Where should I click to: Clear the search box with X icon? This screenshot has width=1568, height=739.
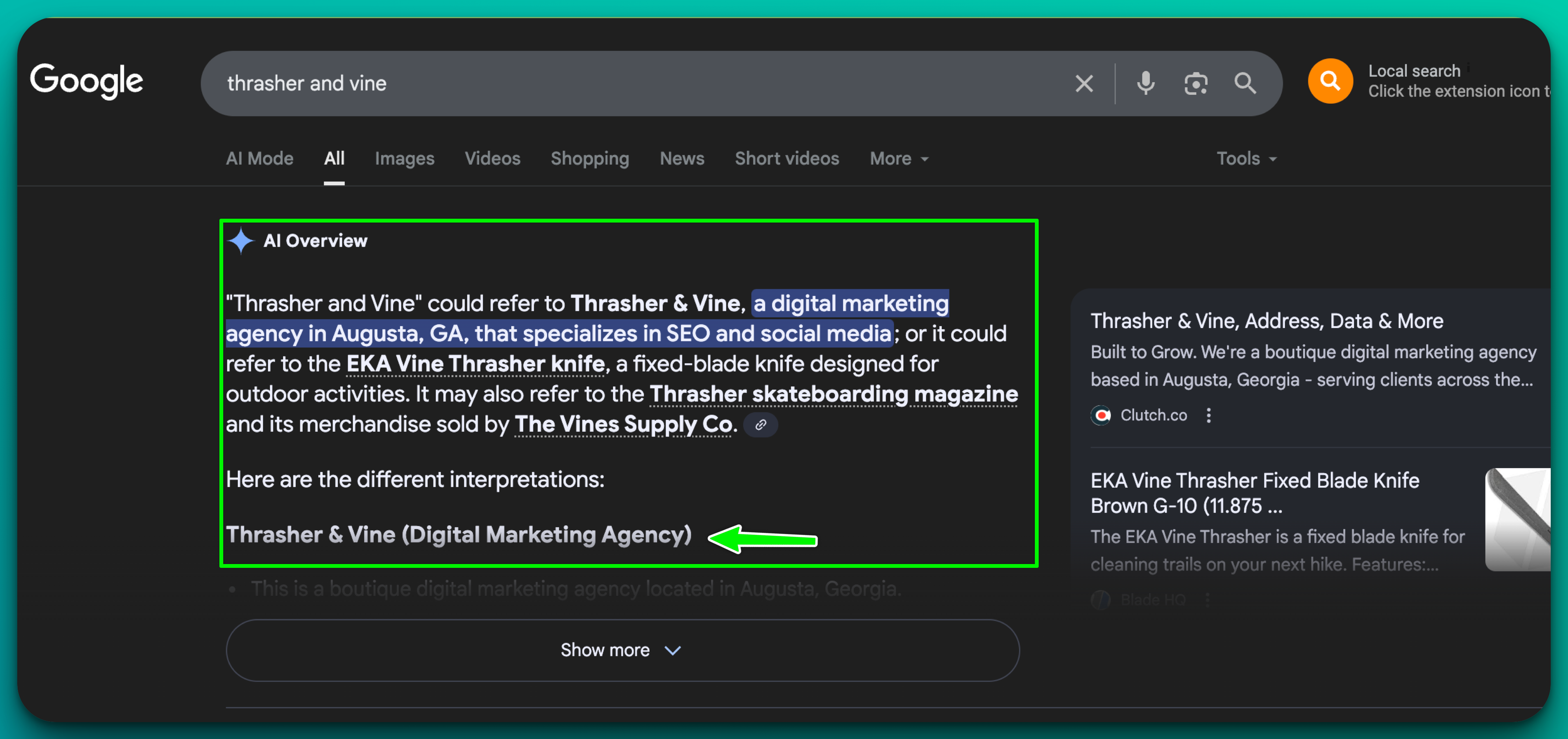click(1084, 83)
